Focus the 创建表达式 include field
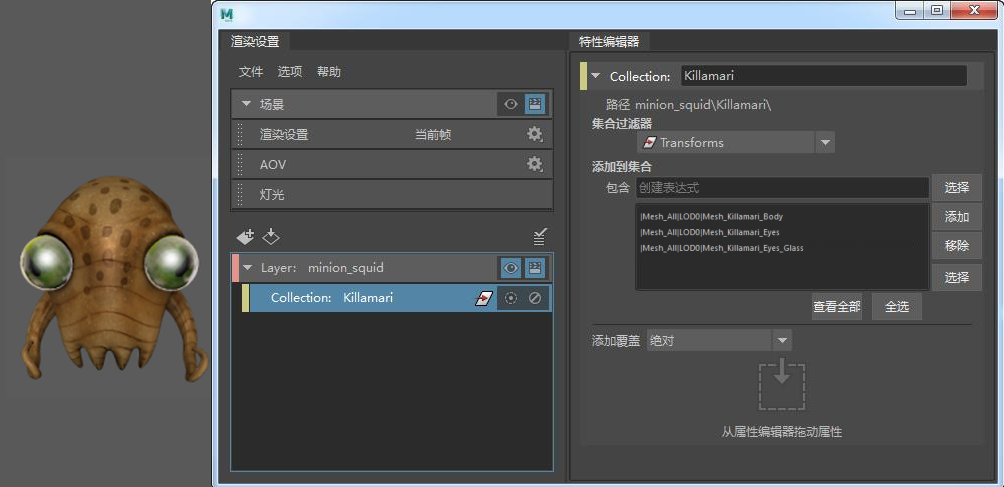The width and height of the screenshot is (1004, 487). click(x=782, y=188)
